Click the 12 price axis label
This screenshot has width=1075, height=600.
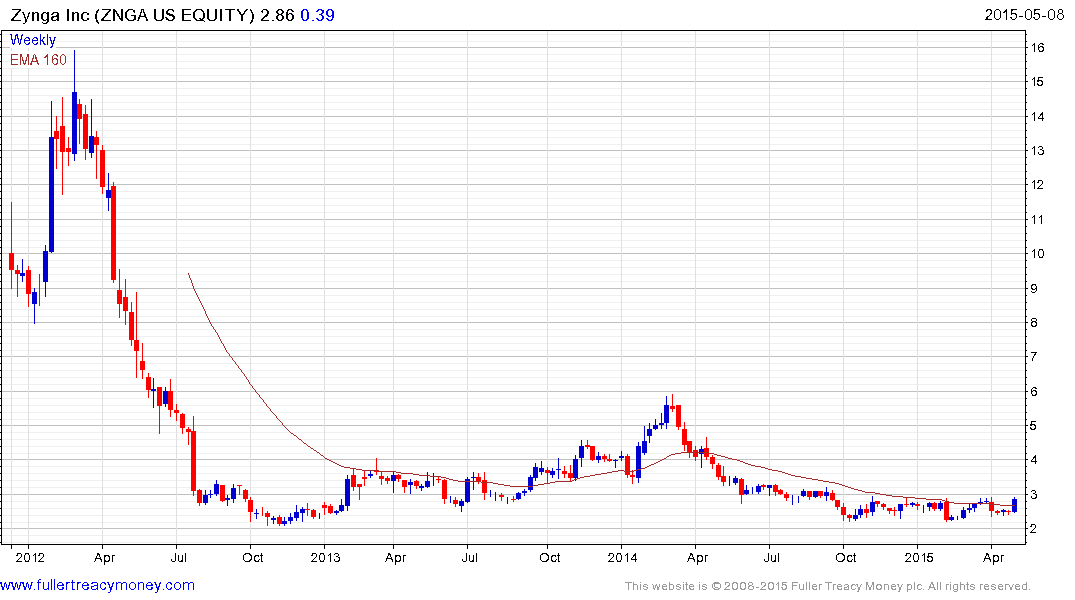tap(1037, 185)
